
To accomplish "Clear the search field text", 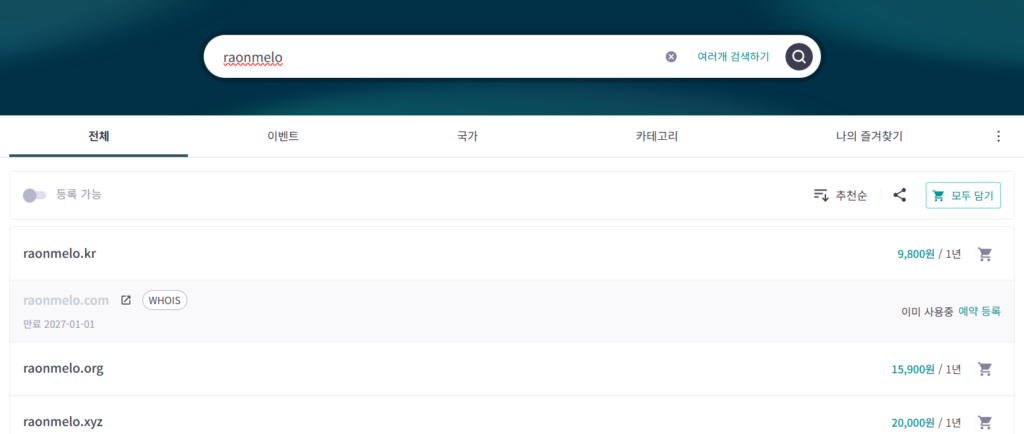I will pyautogui.click(x=671, y=57).
